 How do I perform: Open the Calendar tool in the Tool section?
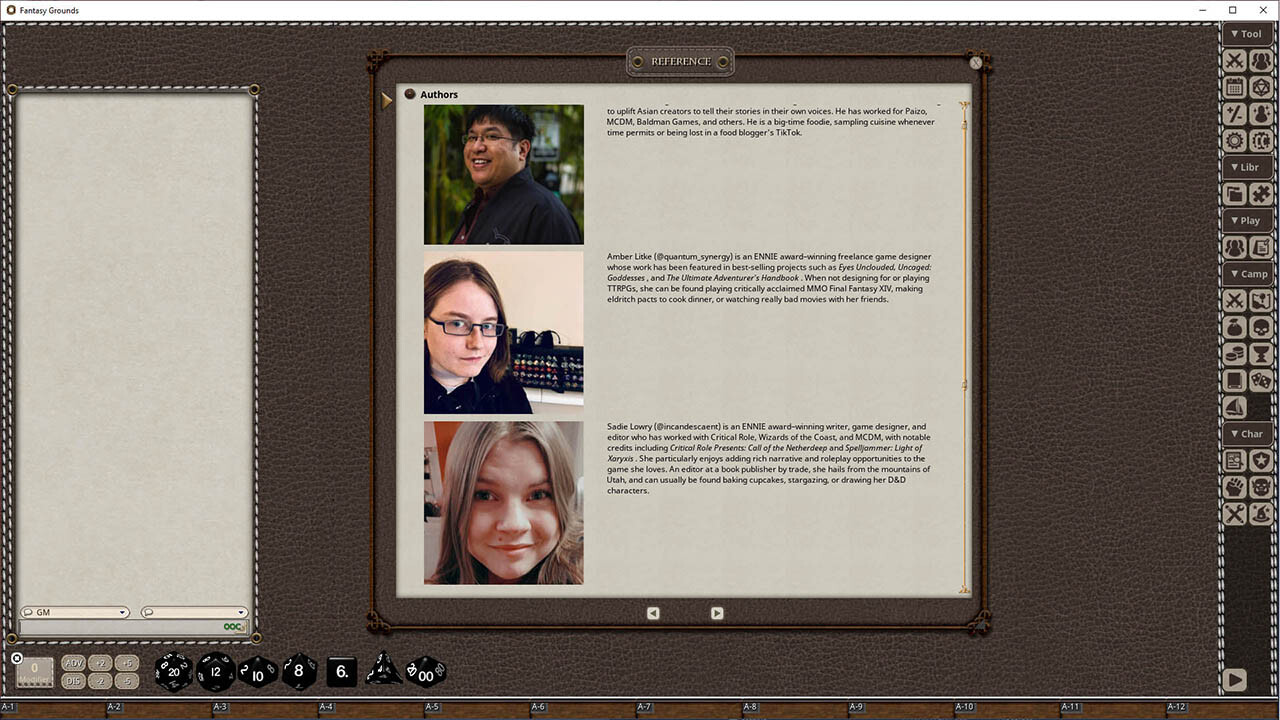point(1236,87)
